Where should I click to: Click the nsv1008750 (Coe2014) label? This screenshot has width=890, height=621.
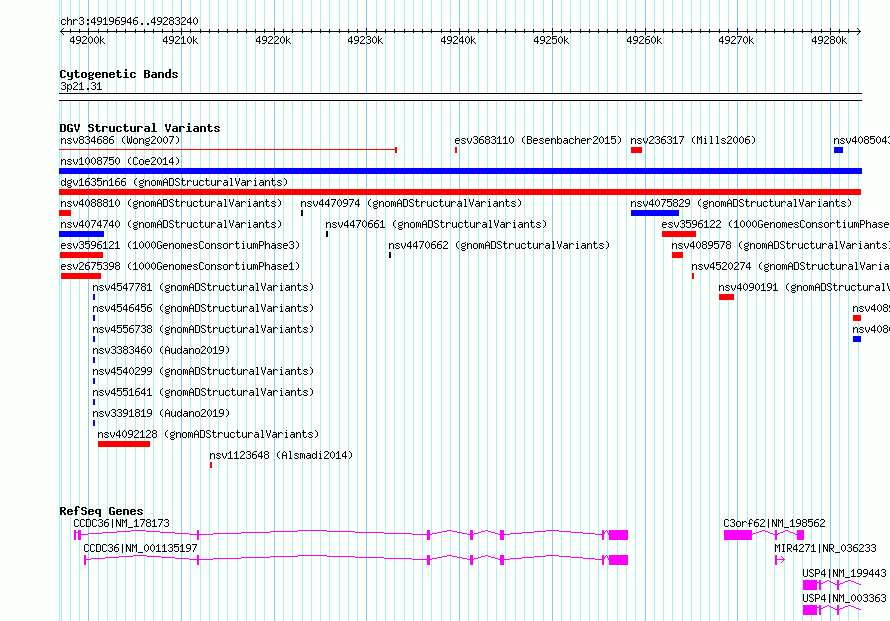[x=120, y=161]
